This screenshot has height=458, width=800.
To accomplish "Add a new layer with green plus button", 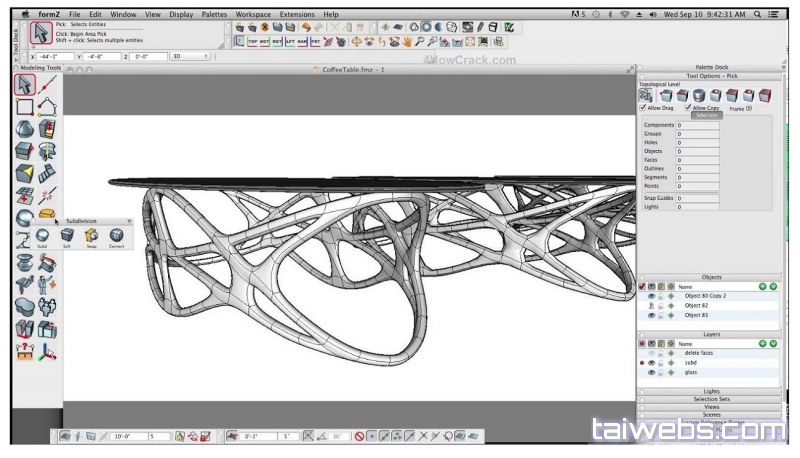I will 763,343.
